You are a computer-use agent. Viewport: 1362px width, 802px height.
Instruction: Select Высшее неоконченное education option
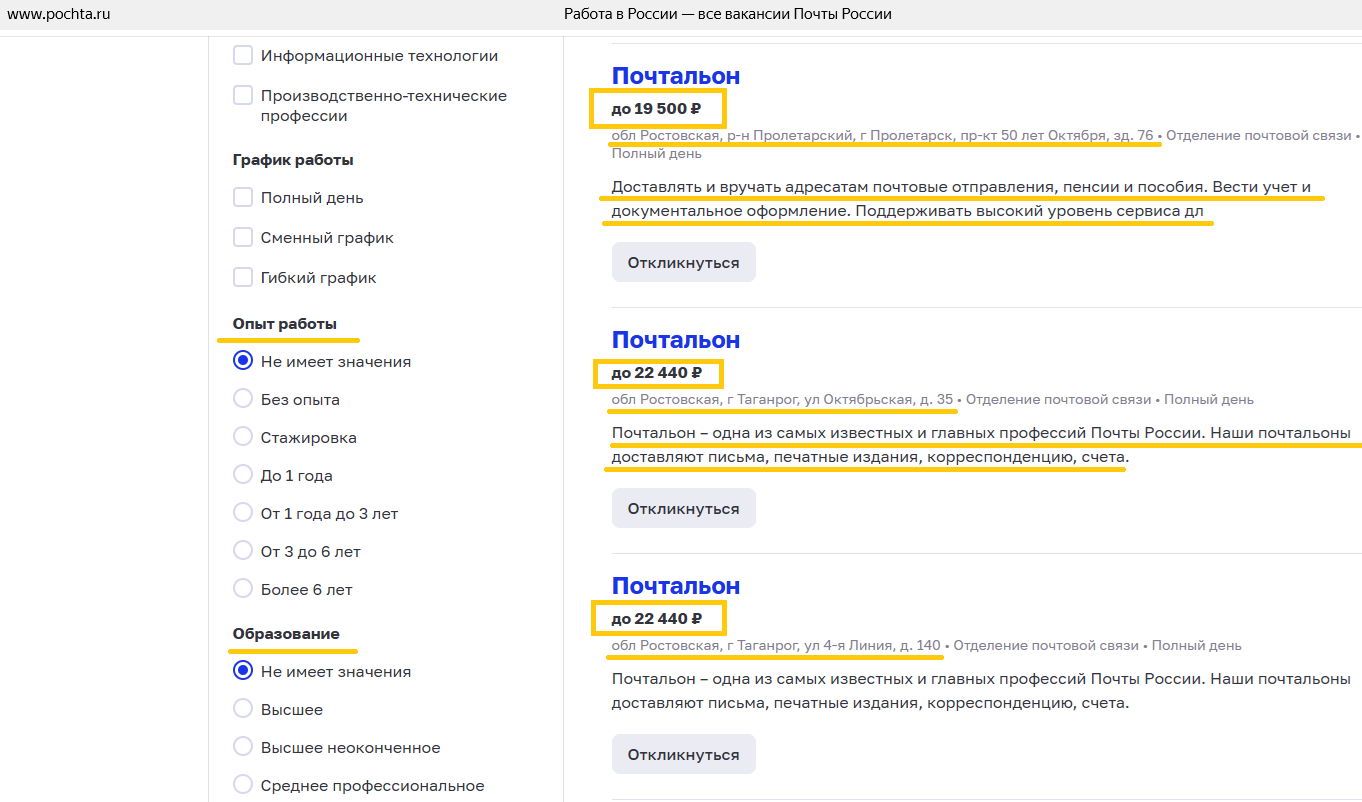click(243, 747)
